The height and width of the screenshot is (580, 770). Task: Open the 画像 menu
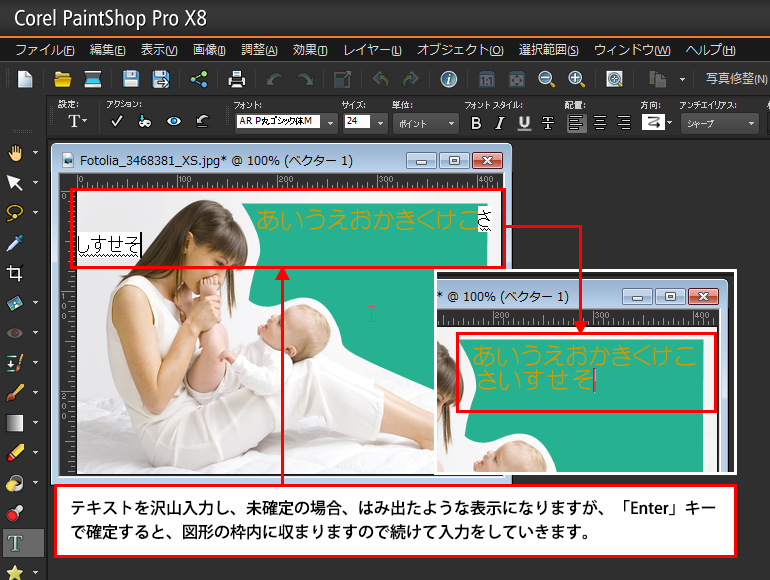pyautogui.click(x=209, y=50)
